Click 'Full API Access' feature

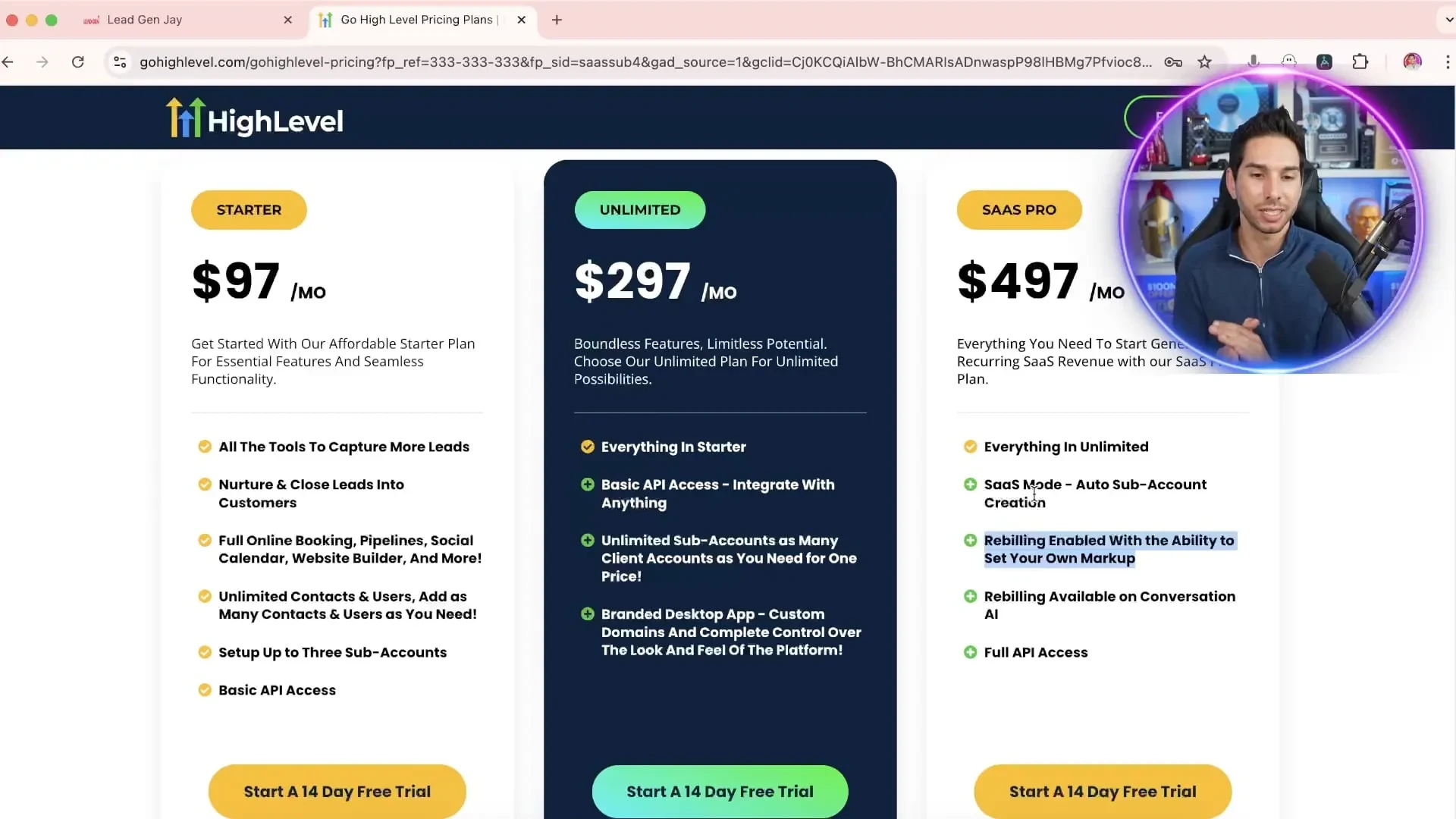pyautogui.click(x=1036, y=652)
